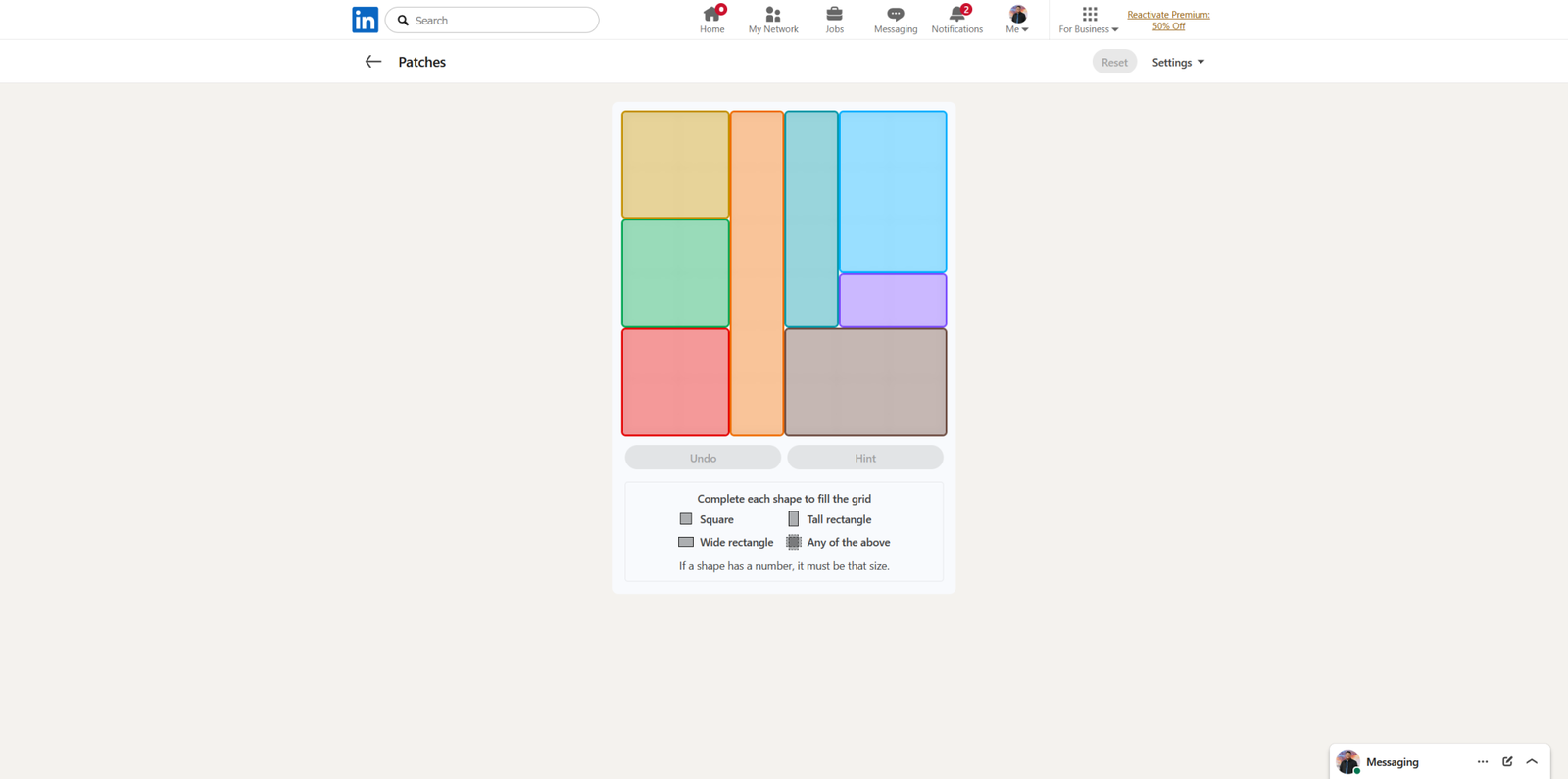
Task: Click the Undo button
Action: pyautogui.click(x=703, y=458)
